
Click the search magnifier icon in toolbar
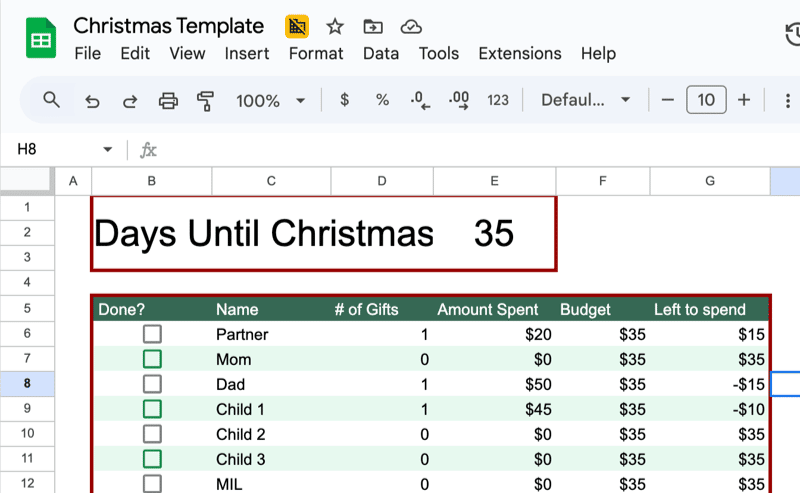52,100
